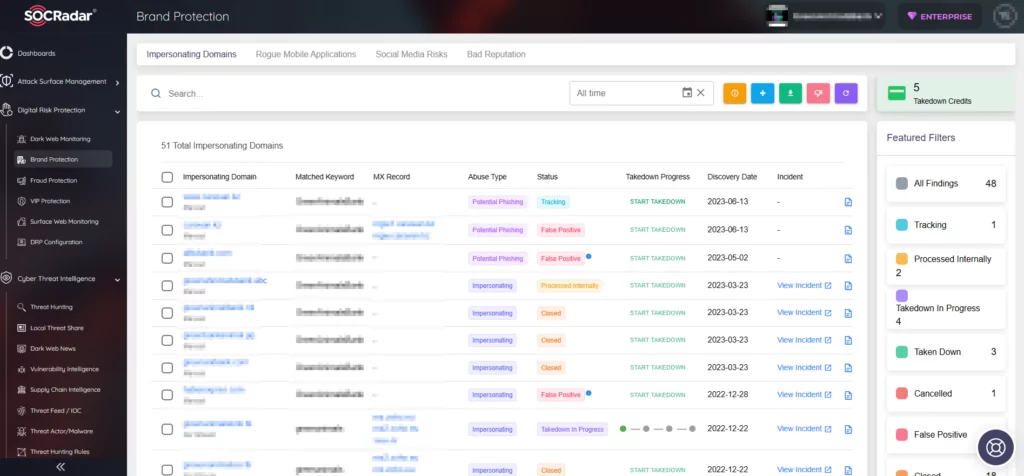This screenshot has width=1024, height=476.
Task: Click View Incident for 2022-12-28 row
Action: coord(804,394)
